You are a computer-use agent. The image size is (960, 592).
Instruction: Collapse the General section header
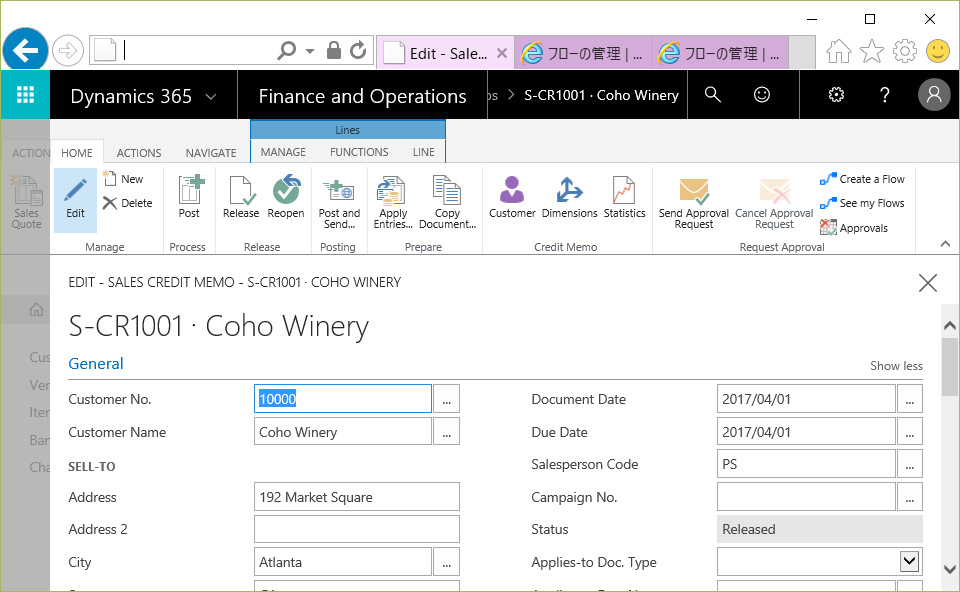[x=96, y=364]
